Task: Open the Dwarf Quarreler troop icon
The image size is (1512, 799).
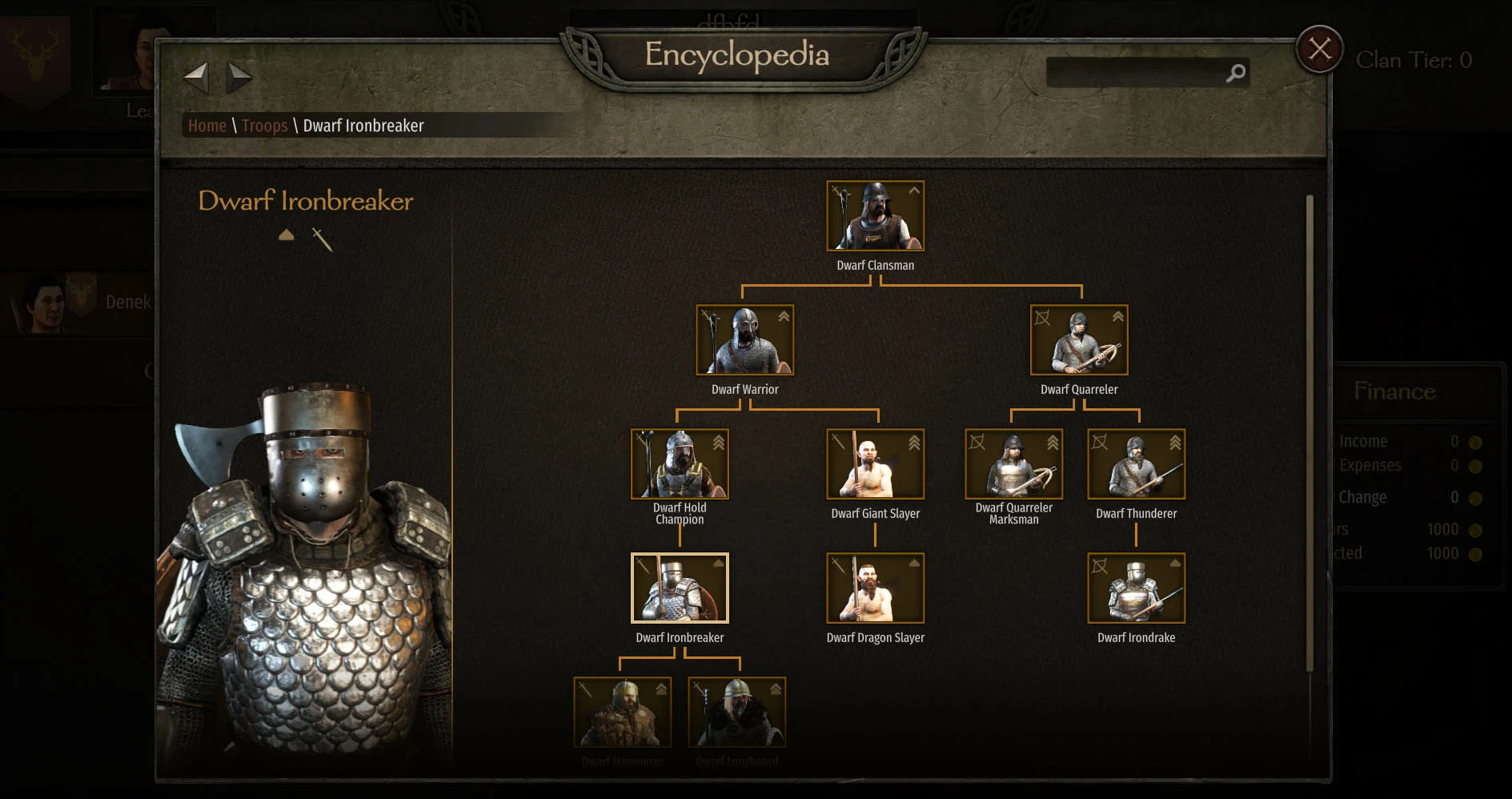Action: tap(1079, 339)
